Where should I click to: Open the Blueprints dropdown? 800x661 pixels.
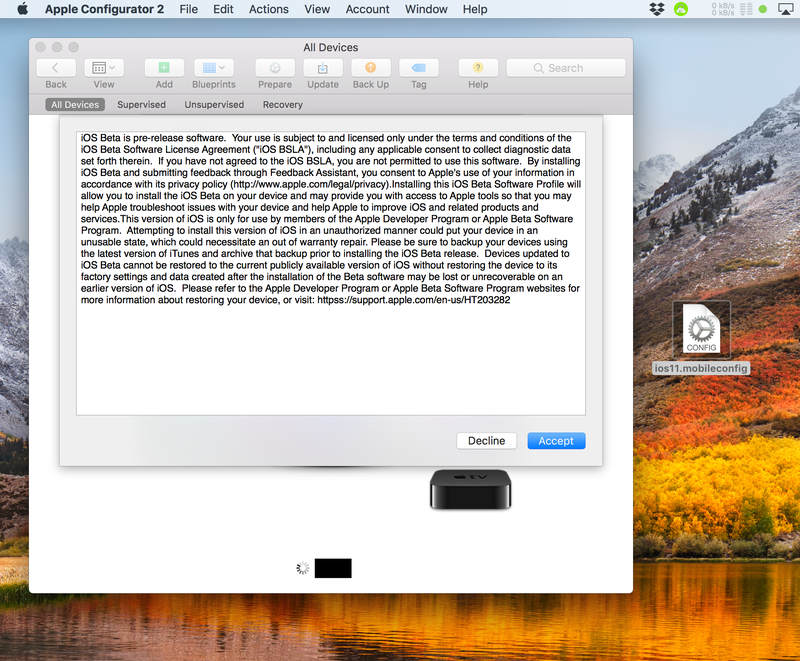tap(214, 68)
